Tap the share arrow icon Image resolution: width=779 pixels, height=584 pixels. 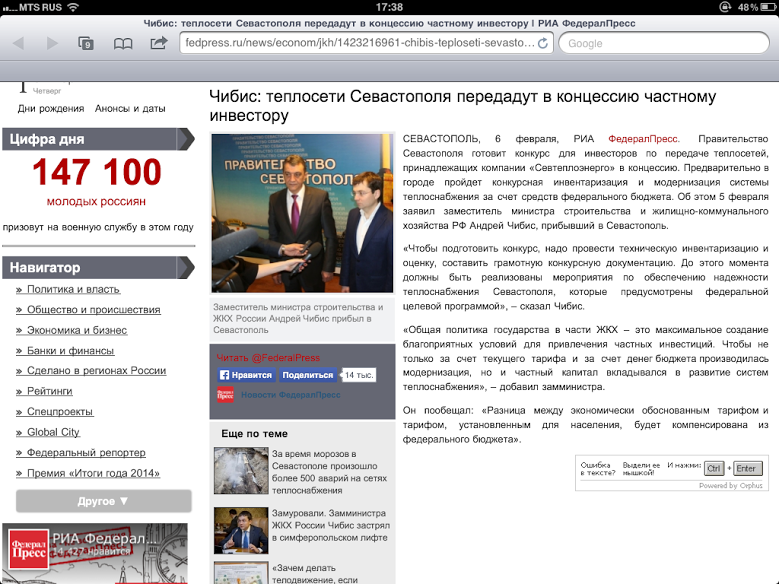159,43
